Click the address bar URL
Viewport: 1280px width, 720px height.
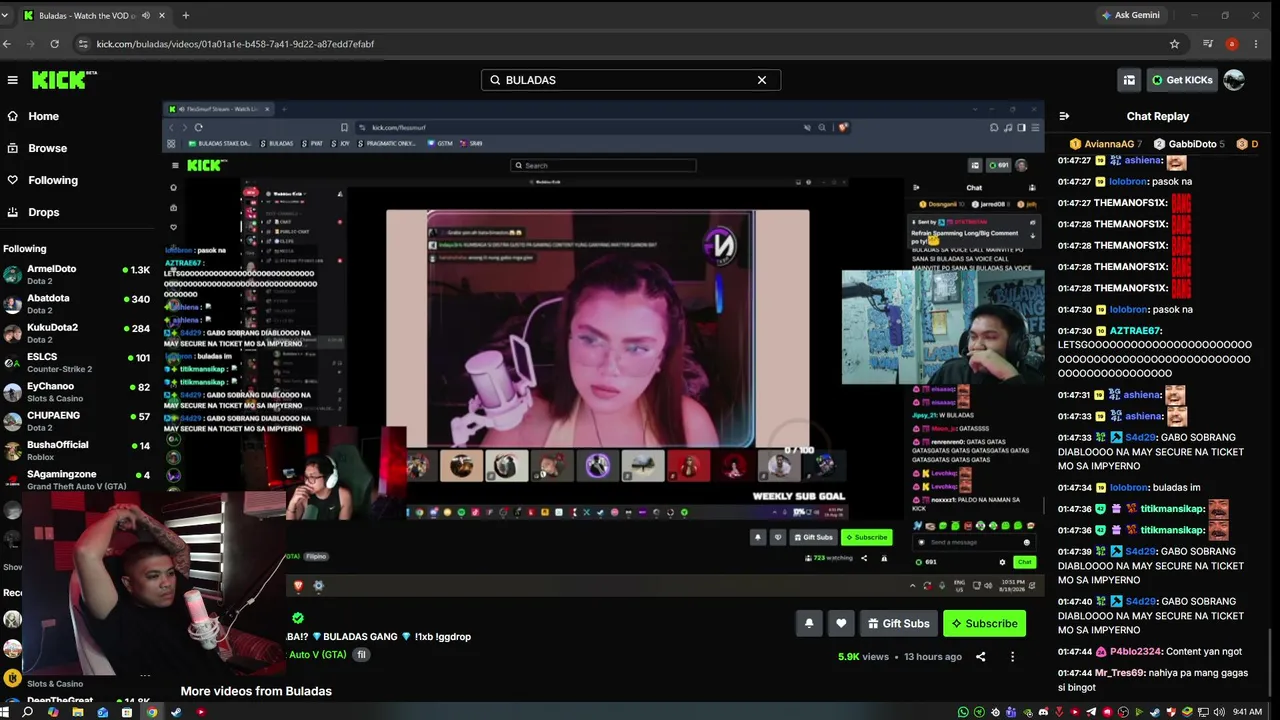(x=235, y=44)
